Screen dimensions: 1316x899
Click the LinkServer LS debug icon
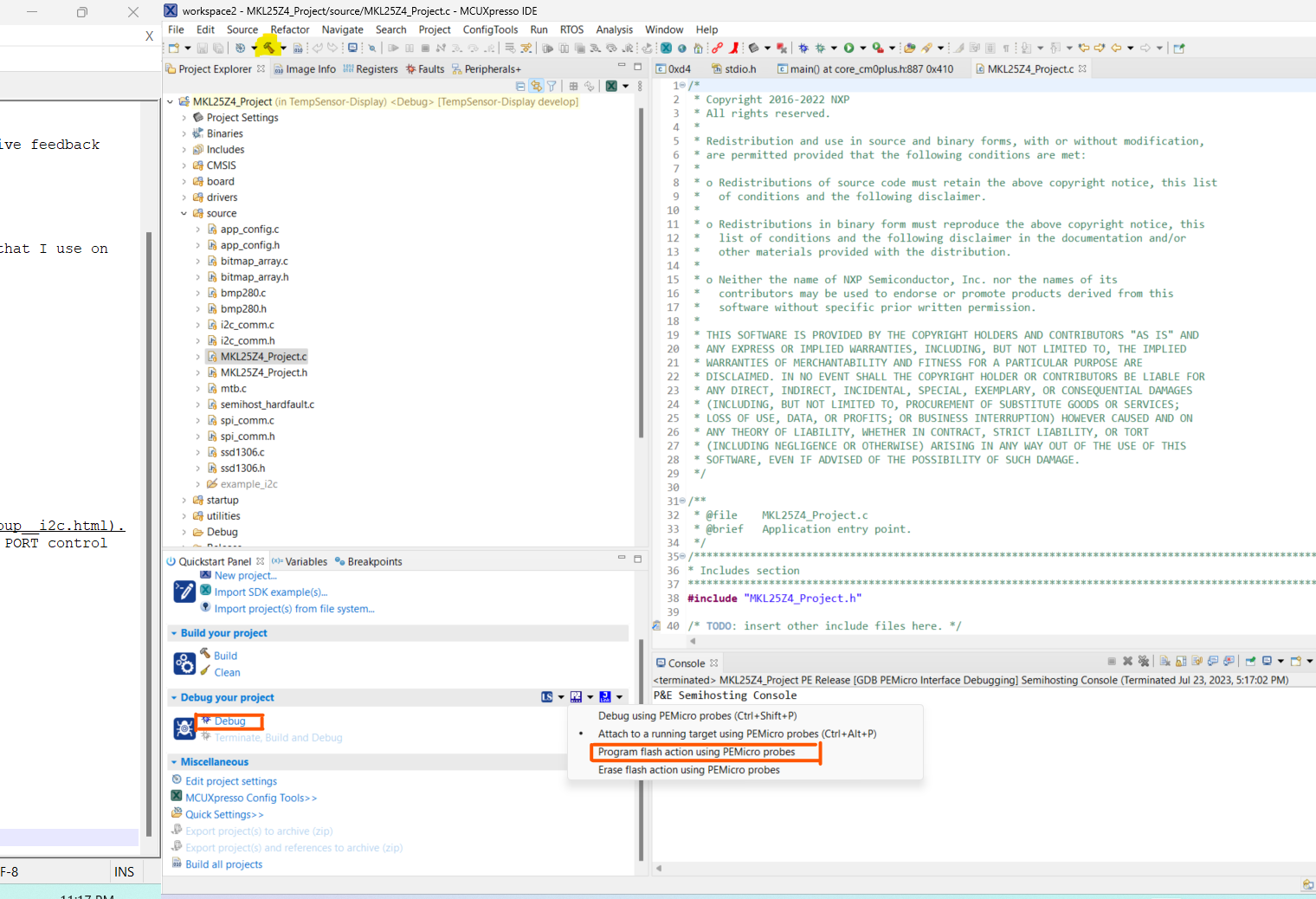[547, 696]
